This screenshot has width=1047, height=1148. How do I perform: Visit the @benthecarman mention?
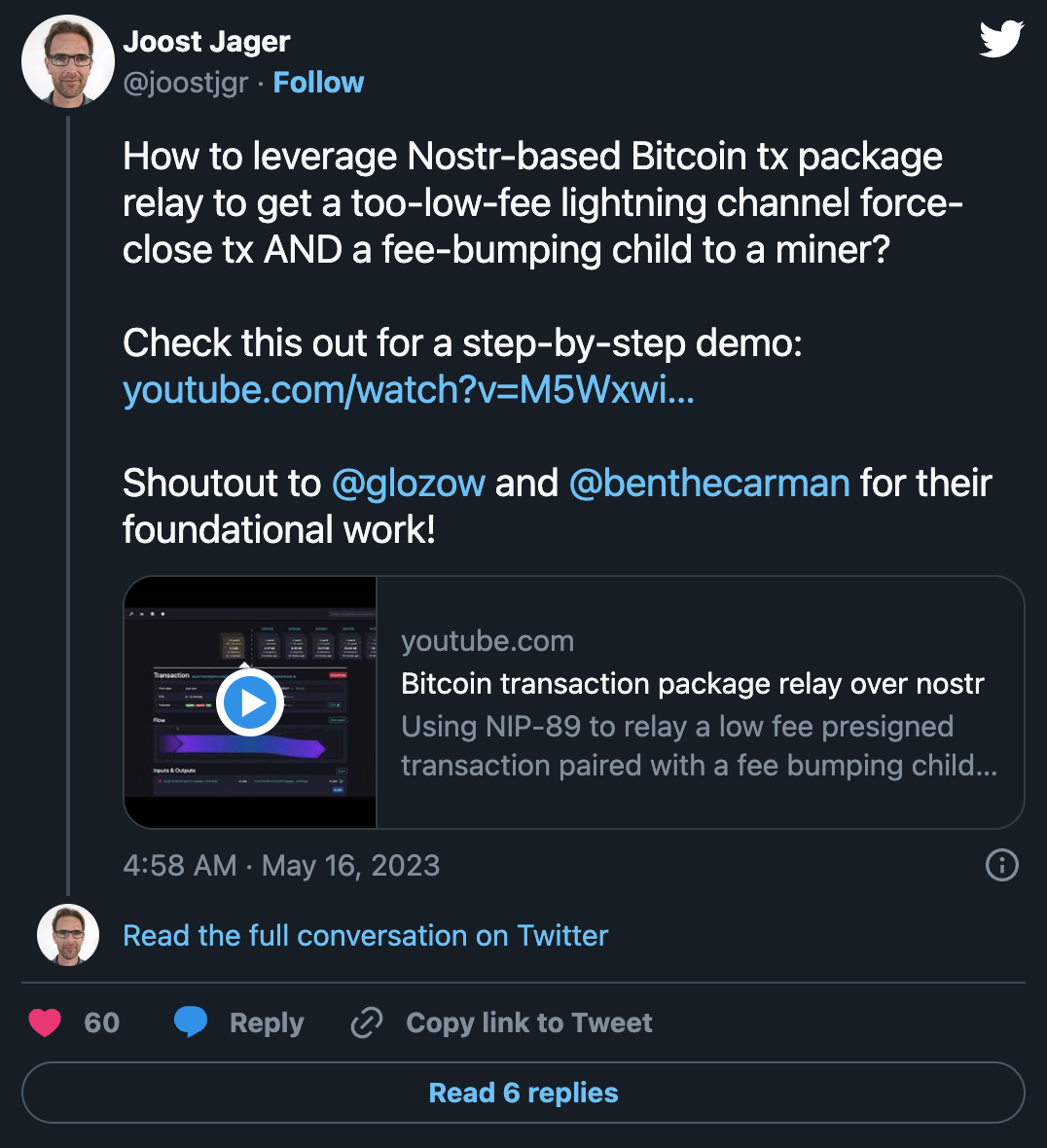click(x=708, y=484)
